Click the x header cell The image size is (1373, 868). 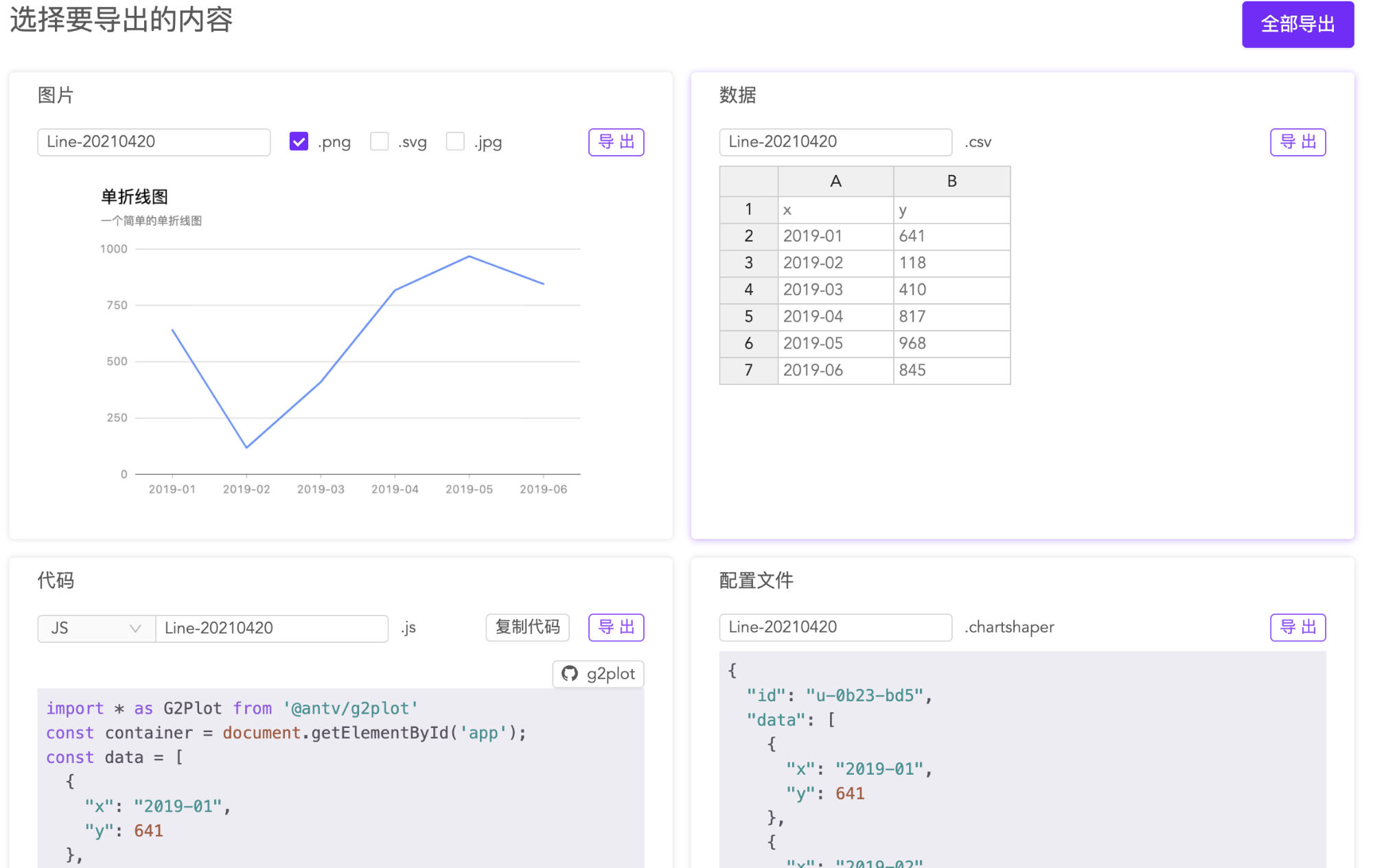[835, 209]
